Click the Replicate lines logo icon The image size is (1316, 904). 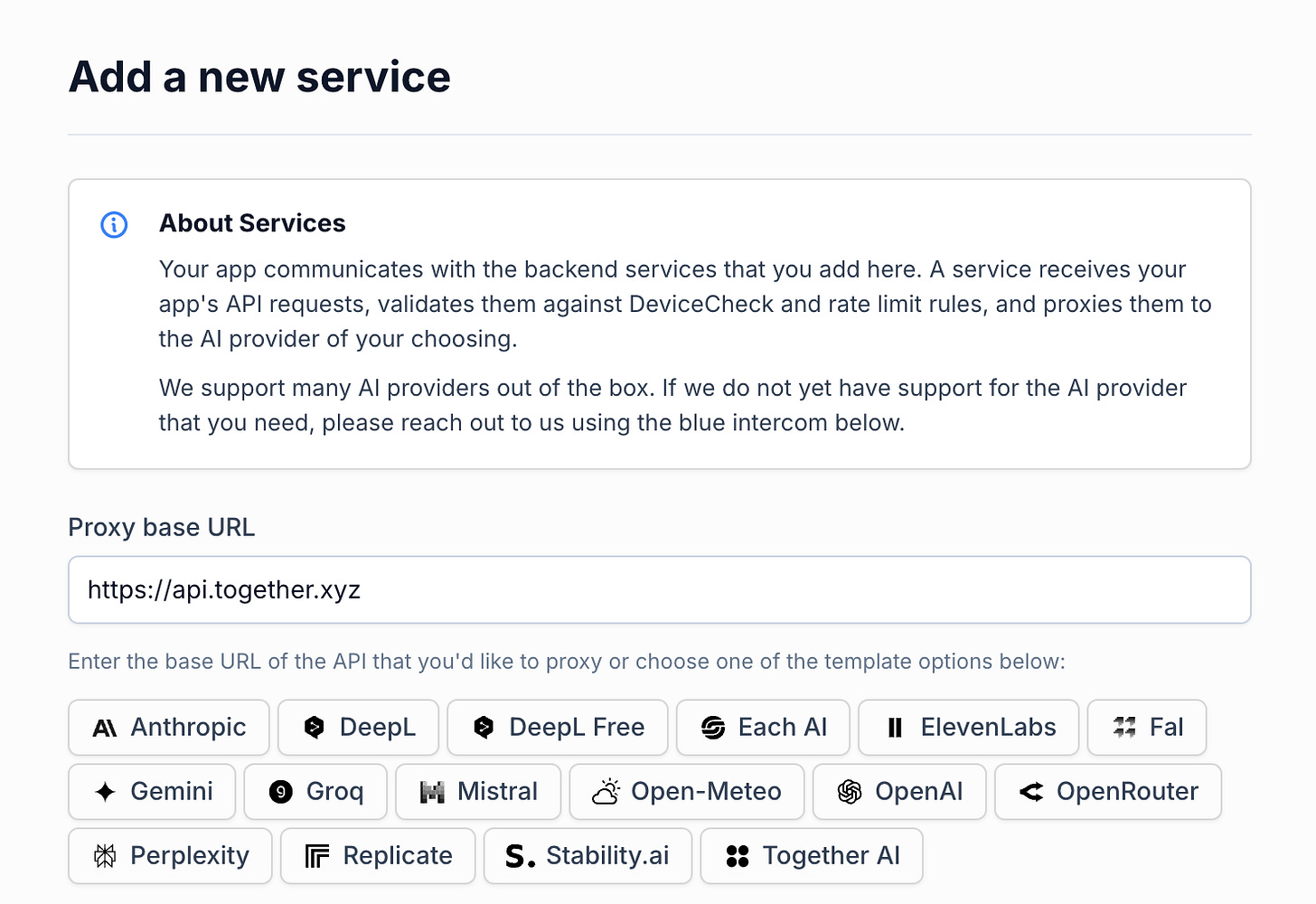tap(317, 856)
